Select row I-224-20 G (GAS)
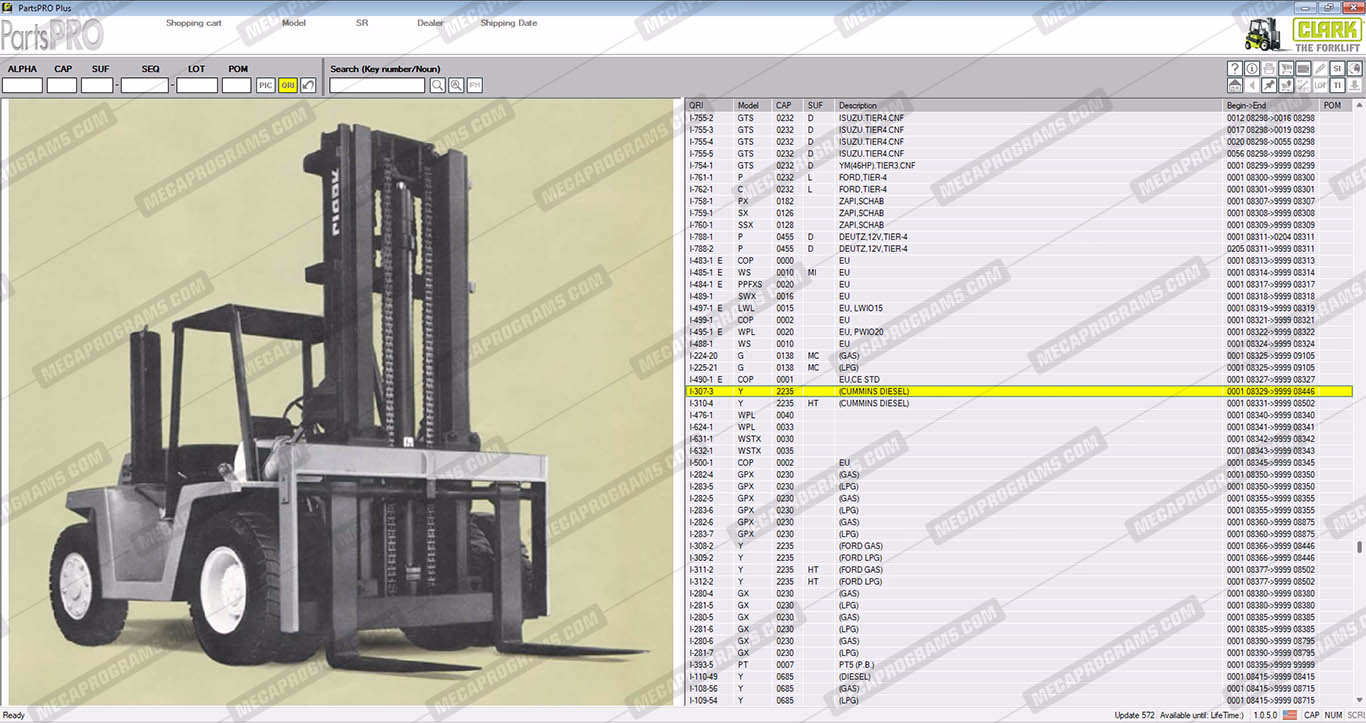The height and width of the screenshot is (723, 1366). [x=1019, y=356]
